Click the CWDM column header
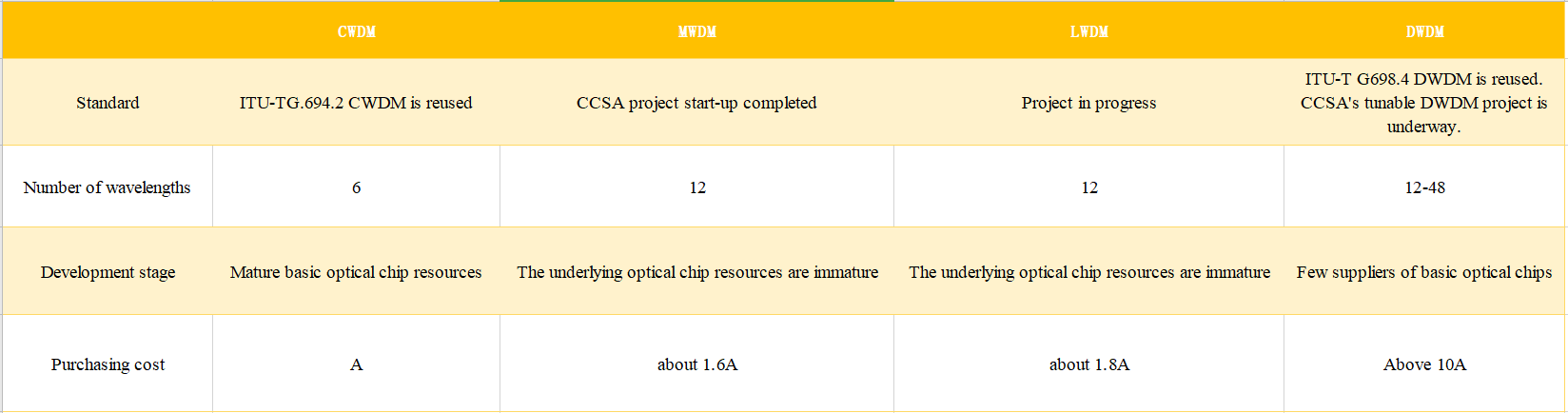 coord(356,31)
